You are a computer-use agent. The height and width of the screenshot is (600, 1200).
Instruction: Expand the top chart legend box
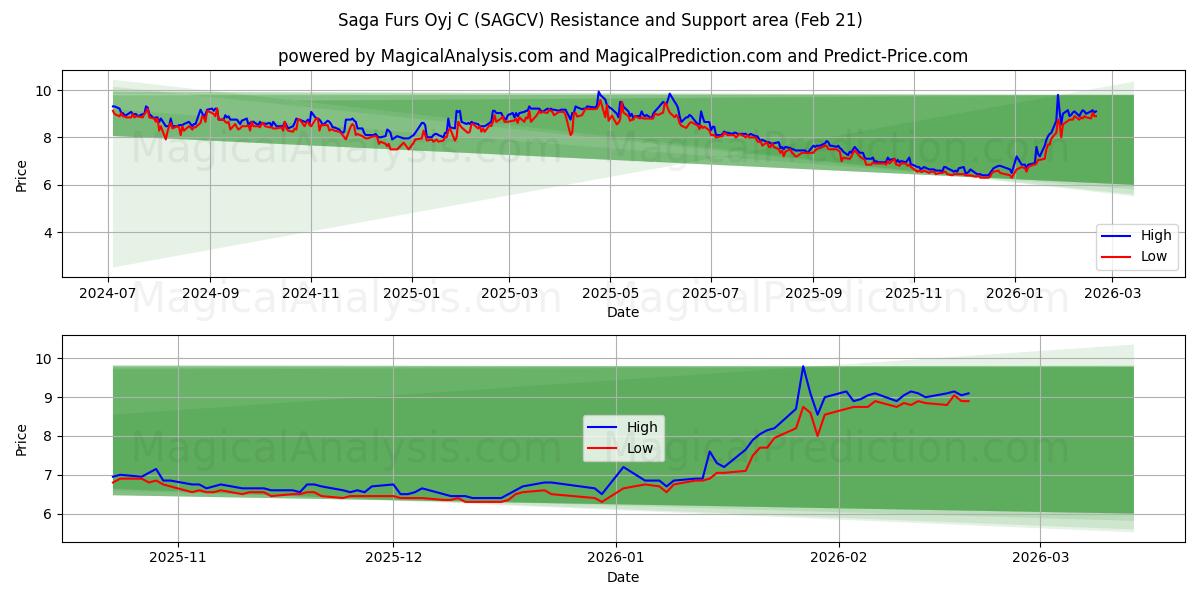(x=1137, y=246)
